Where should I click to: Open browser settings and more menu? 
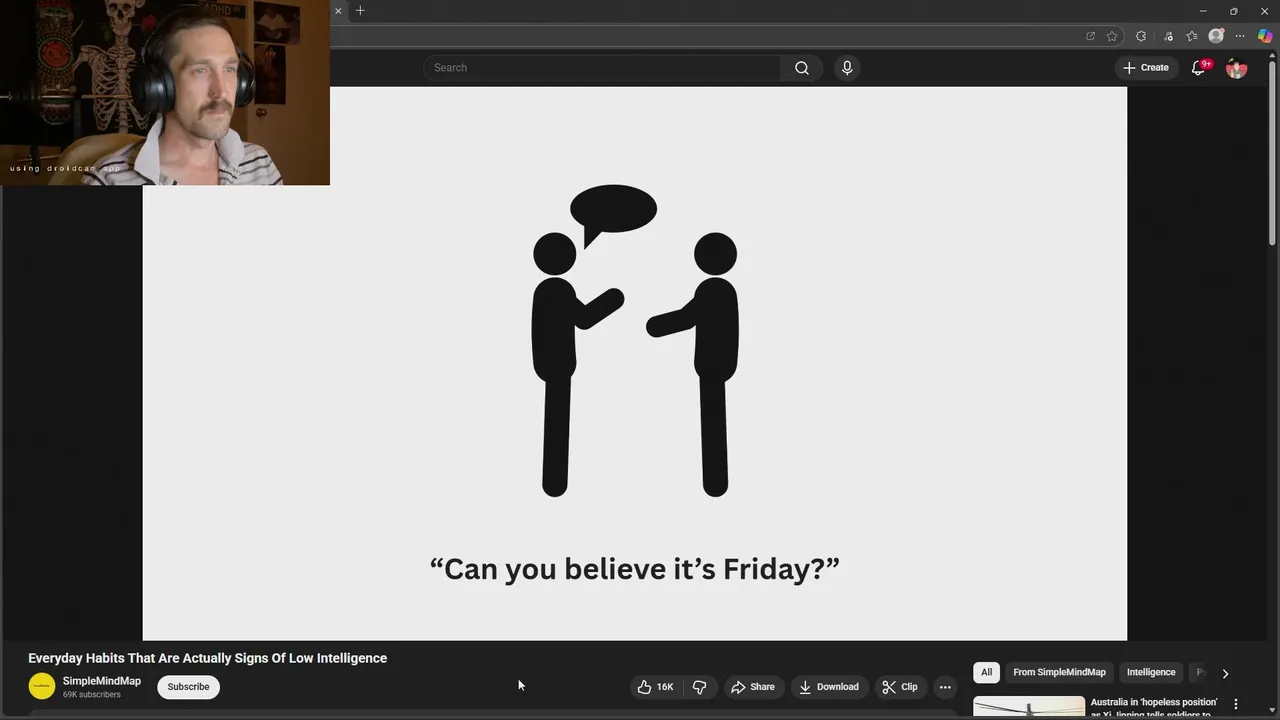1240,36
